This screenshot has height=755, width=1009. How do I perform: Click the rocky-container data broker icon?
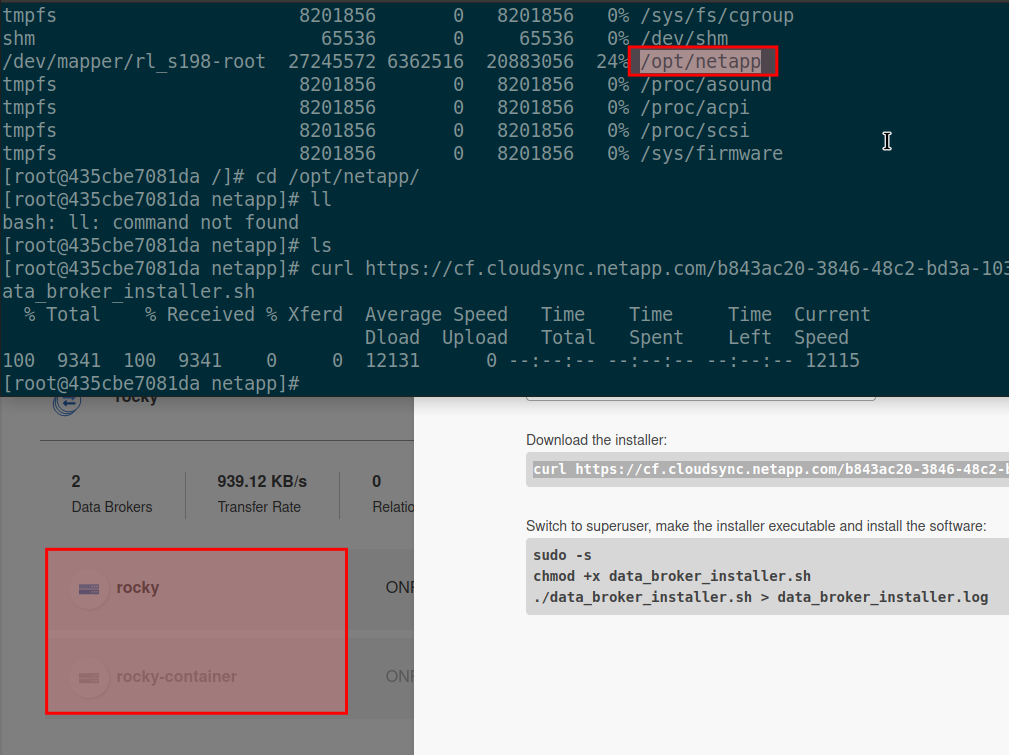pos(89,677)
